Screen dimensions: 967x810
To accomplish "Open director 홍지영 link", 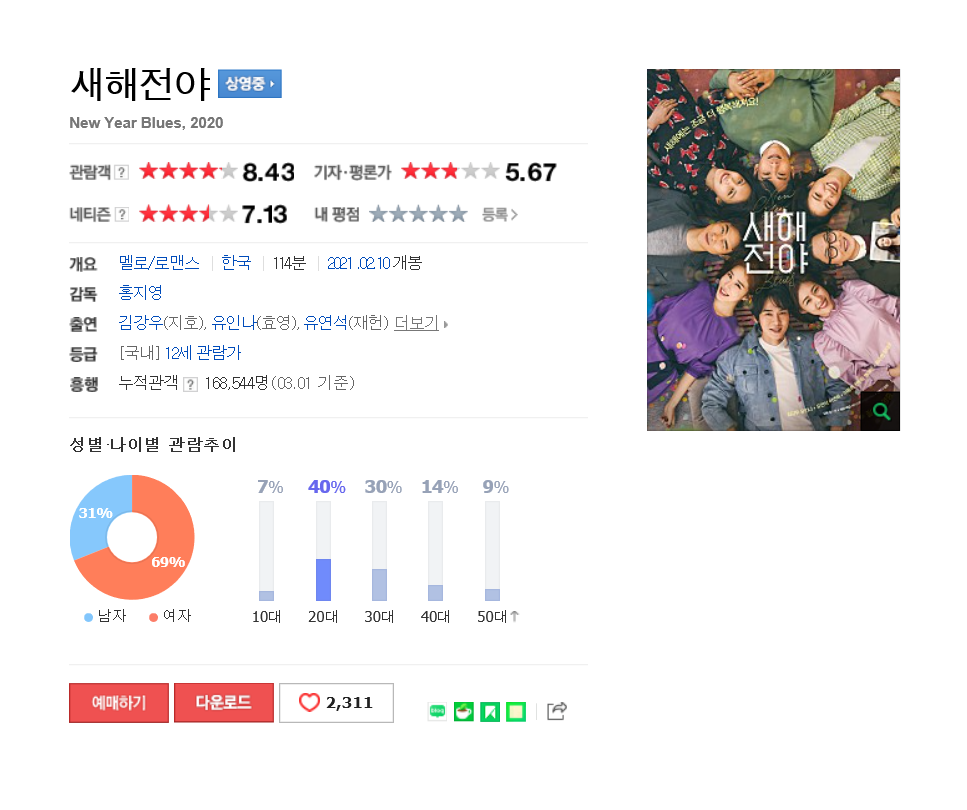I will coord(140,292).
